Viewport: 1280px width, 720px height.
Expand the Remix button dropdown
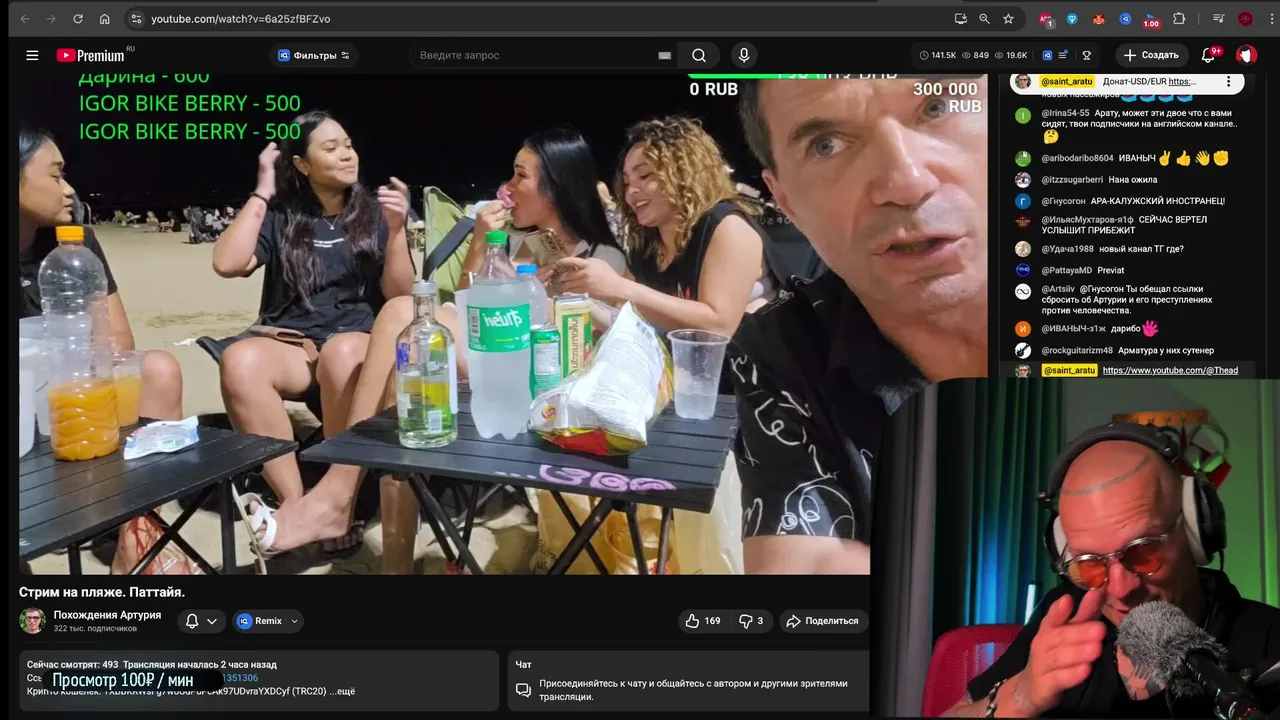[x=294, y=621]
